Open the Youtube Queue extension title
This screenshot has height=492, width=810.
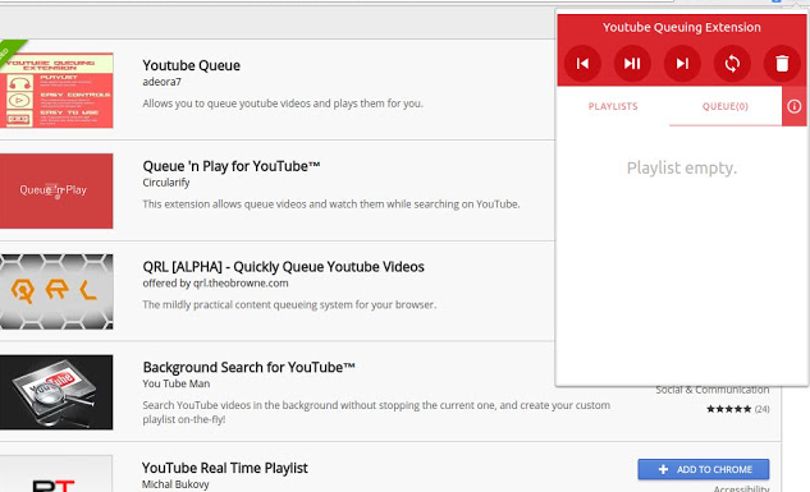[191, 66]
